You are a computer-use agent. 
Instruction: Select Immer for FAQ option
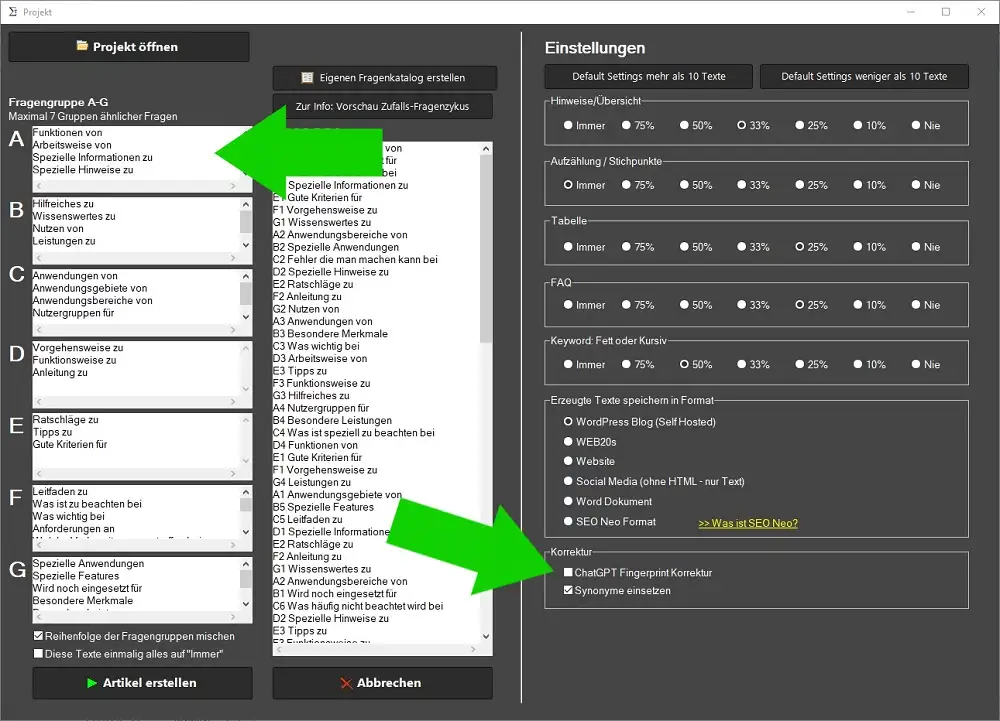568,306
